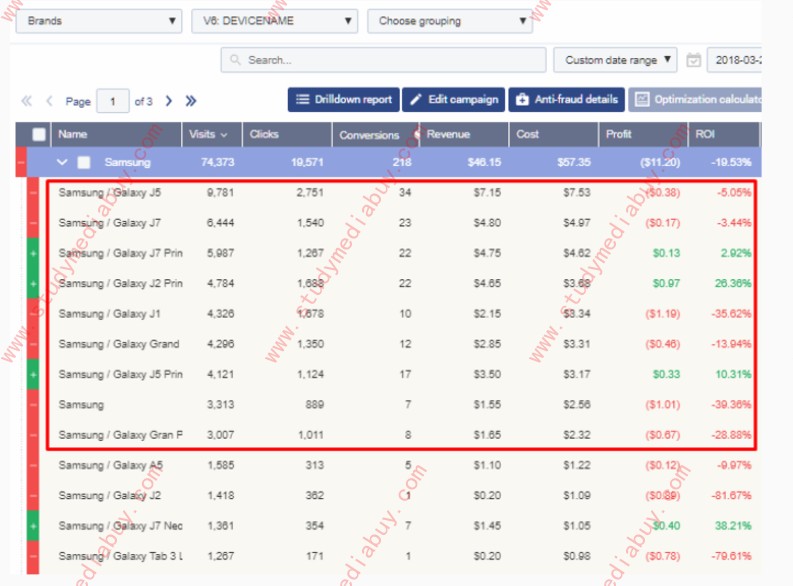
Task: Open the Drilldown report button
Action: [x=344, y=100]
